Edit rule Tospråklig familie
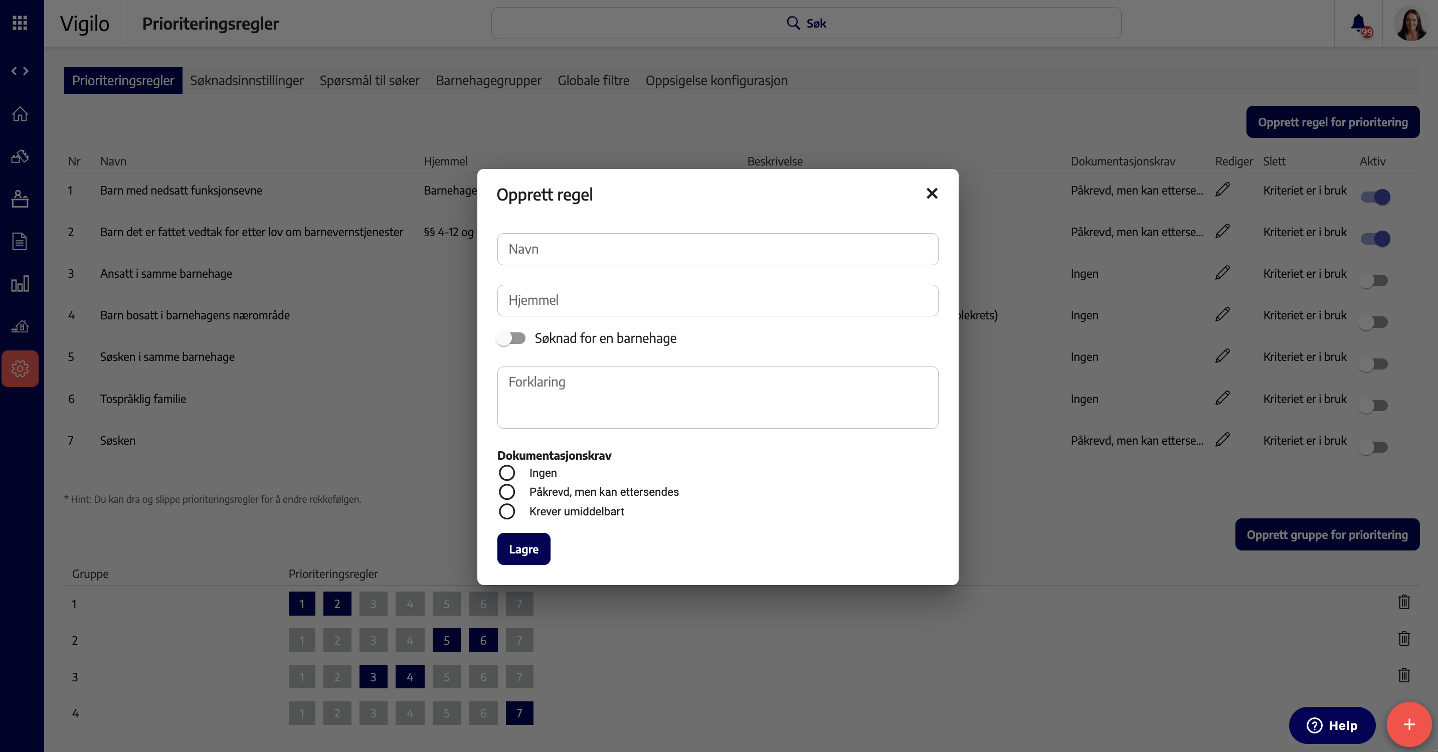Image resolution: width=1438 pixels, height=752 pixels. pos(1222,398)
